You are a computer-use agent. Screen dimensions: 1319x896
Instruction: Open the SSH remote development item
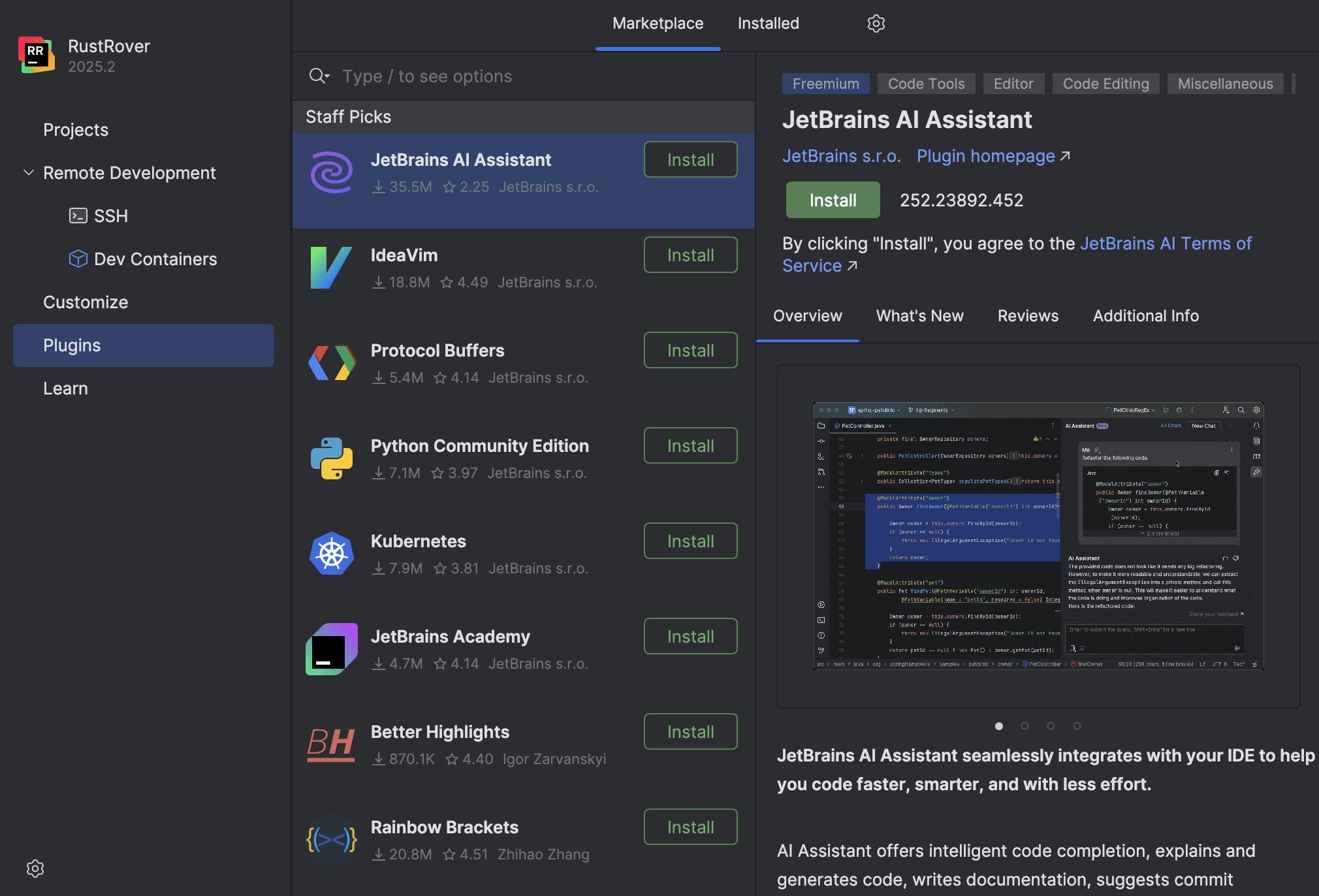(110, 216)
